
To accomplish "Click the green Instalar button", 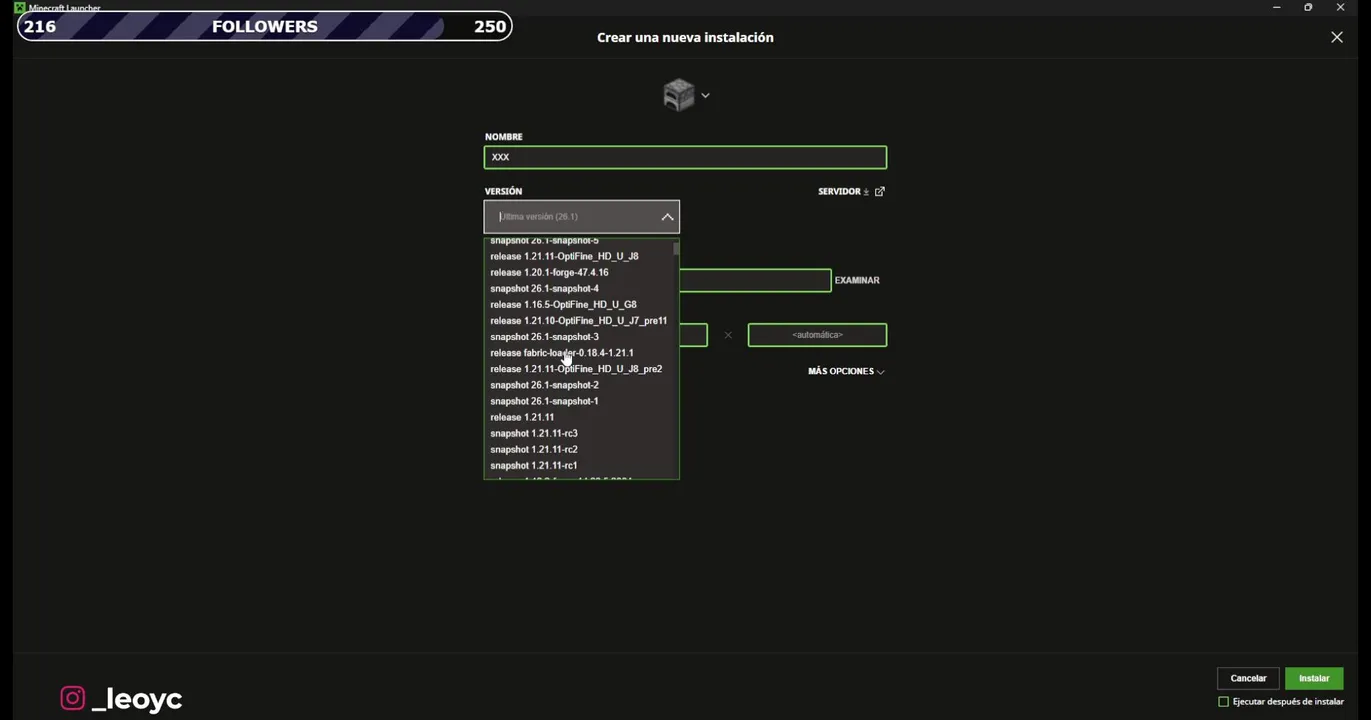I will [x=1314, y=678].
